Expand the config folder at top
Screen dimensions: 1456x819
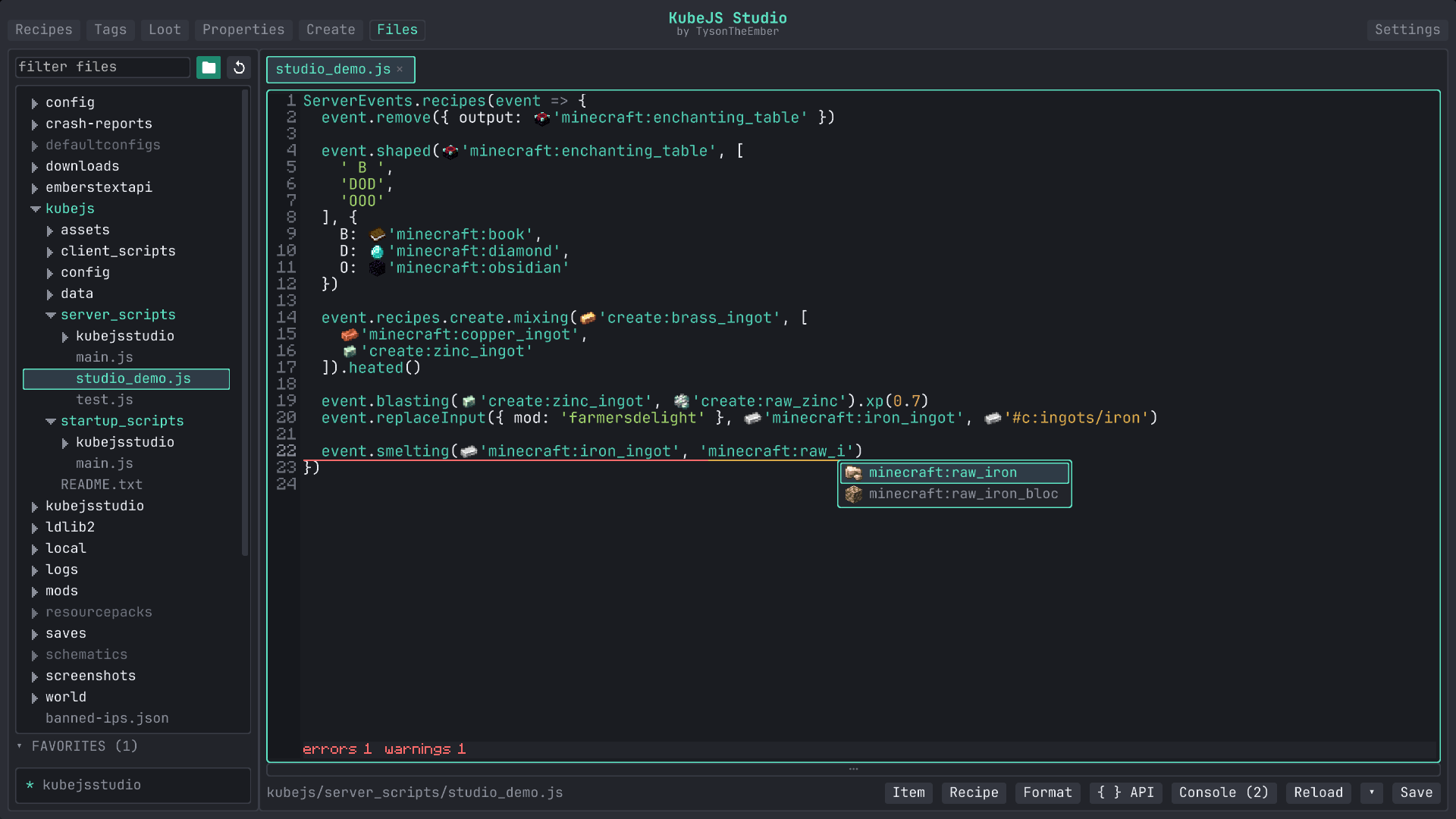(x=35, y=103)
